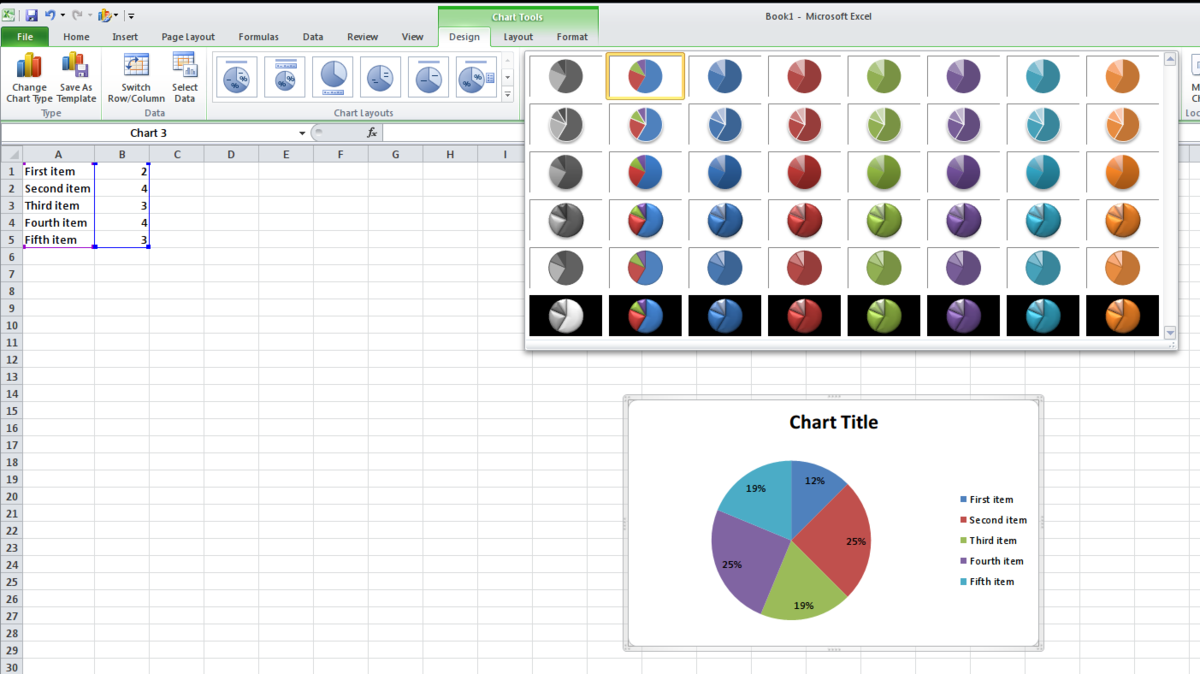Click the Undo arrow icon
The height and width of the screenshot is (674, 1200).
tap(49, 15)
